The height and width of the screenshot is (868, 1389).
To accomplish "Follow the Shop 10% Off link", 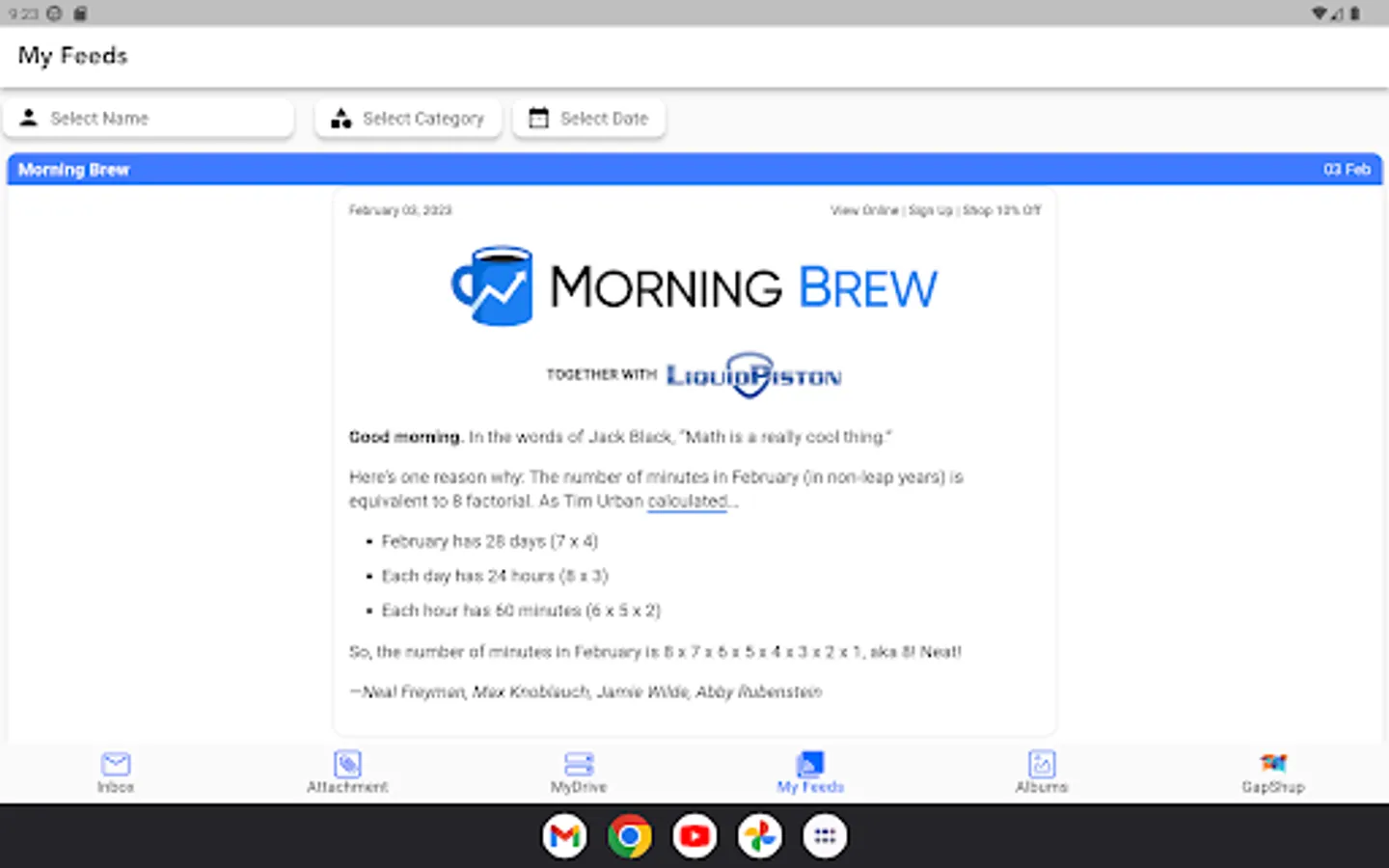I will click(x=1001, y=210).
